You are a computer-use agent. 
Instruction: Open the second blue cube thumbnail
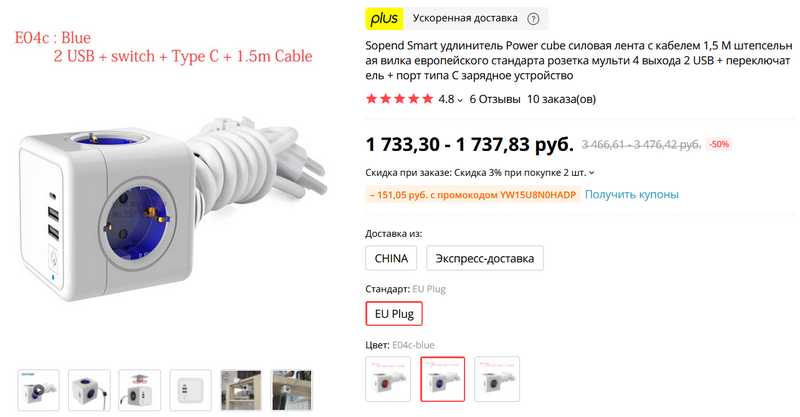[x=89, y=390]
